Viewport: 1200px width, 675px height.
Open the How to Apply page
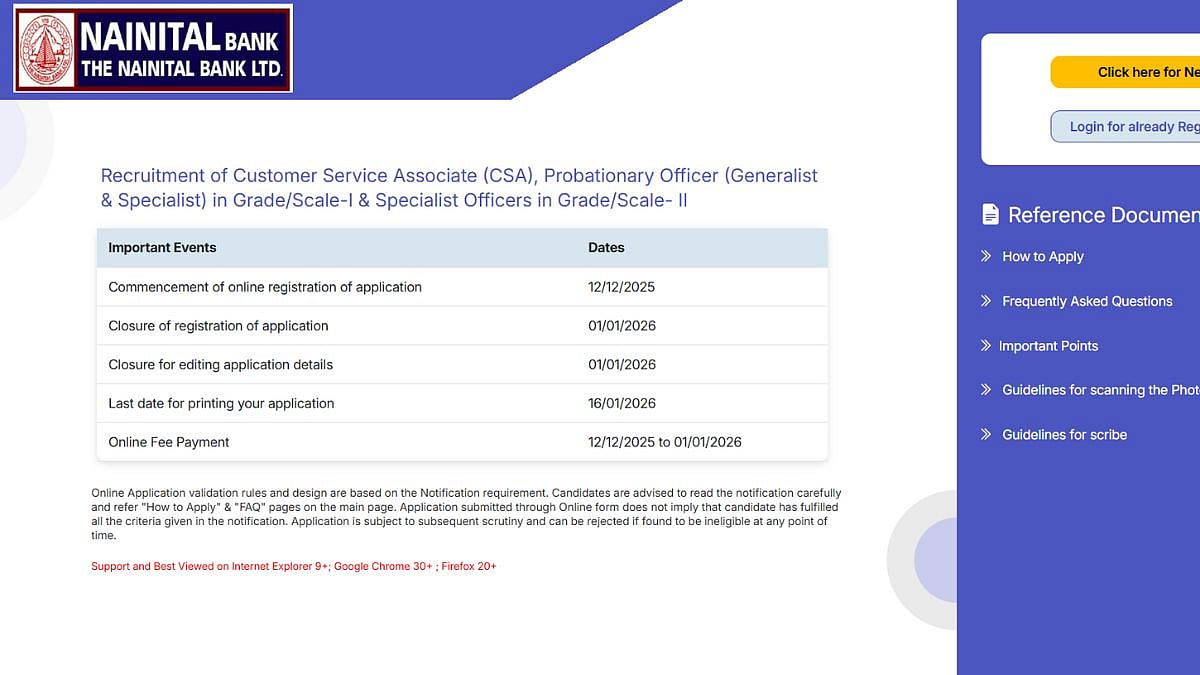pos(1043,257)
